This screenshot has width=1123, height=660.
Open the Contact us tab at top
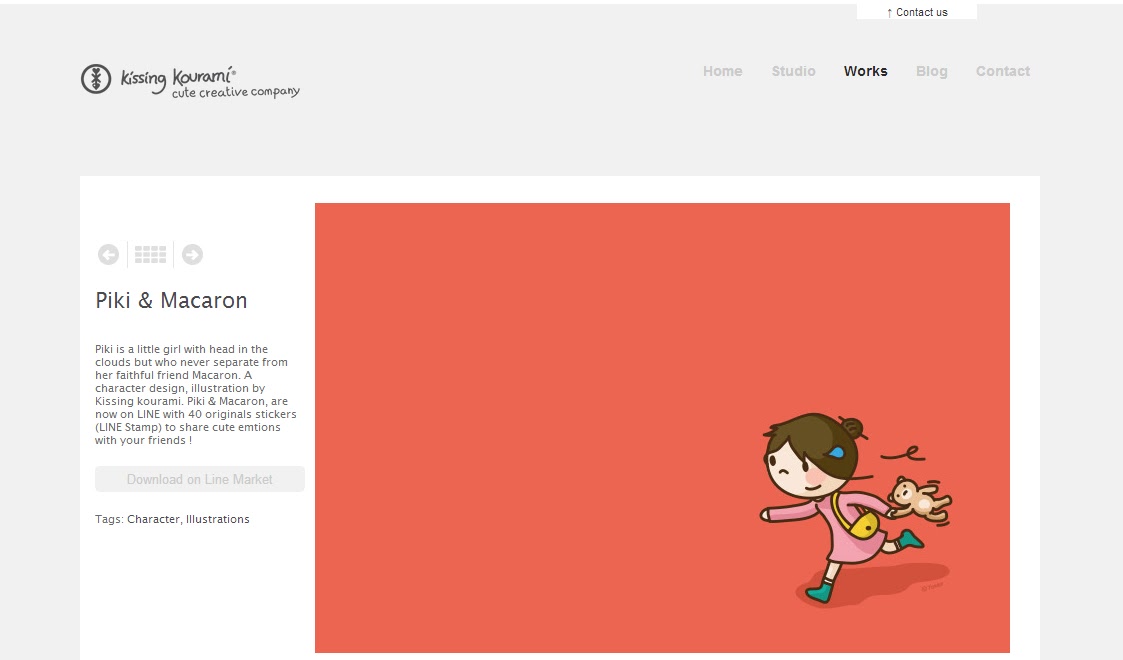coord(917,12)
